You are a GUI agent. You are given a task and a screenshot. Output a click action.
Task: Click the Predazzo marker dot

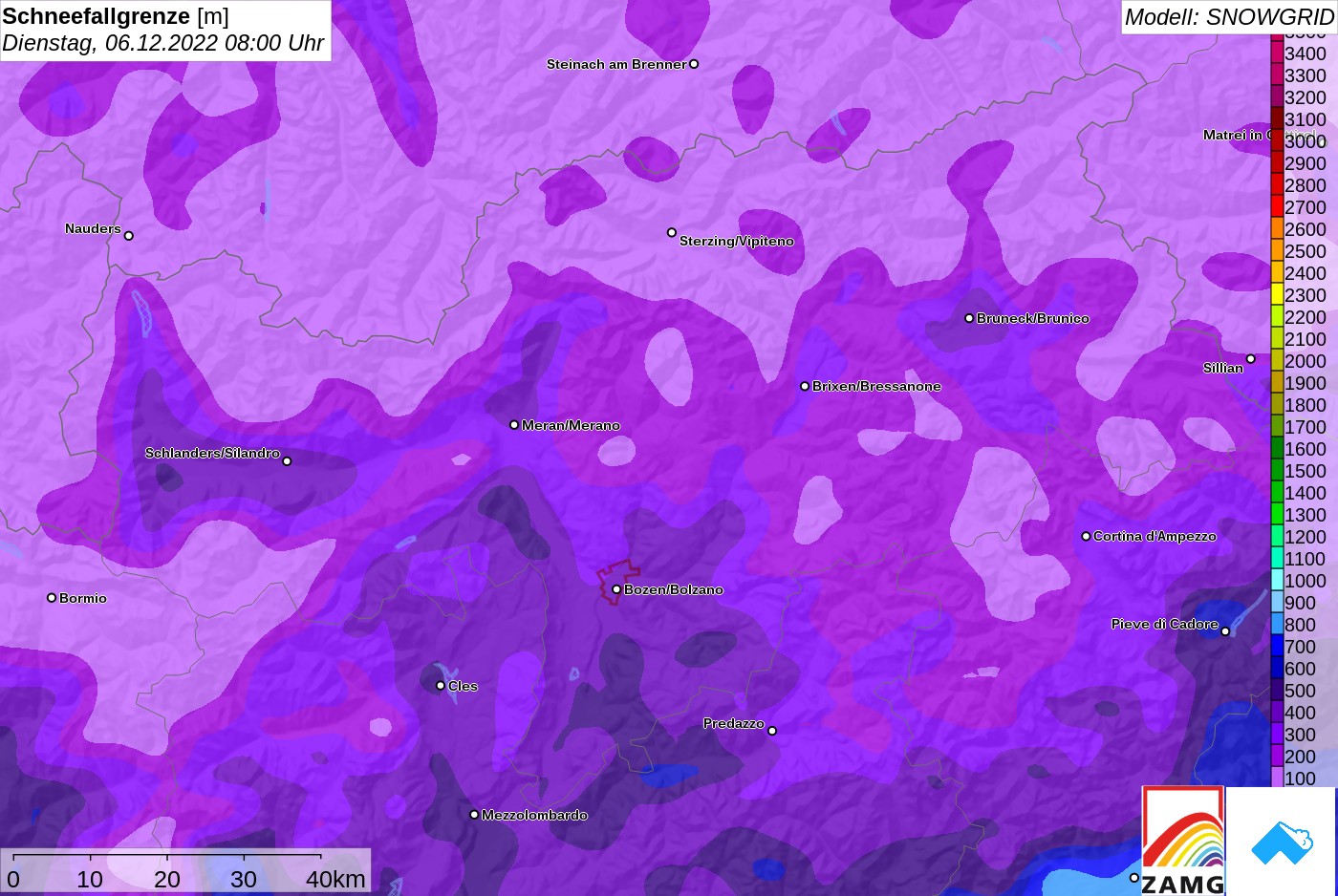772,731
